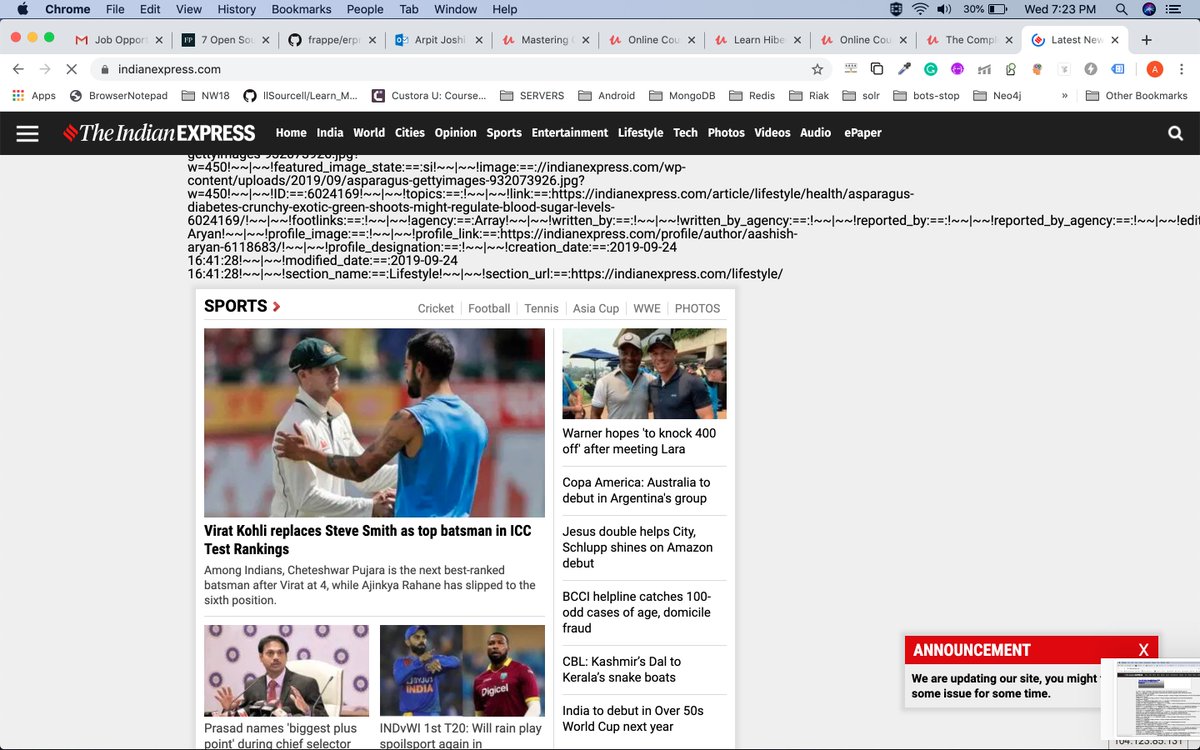Open the Chrome three-dot menu
This screenshot has height=750, width=1200.
point(1180,70)
